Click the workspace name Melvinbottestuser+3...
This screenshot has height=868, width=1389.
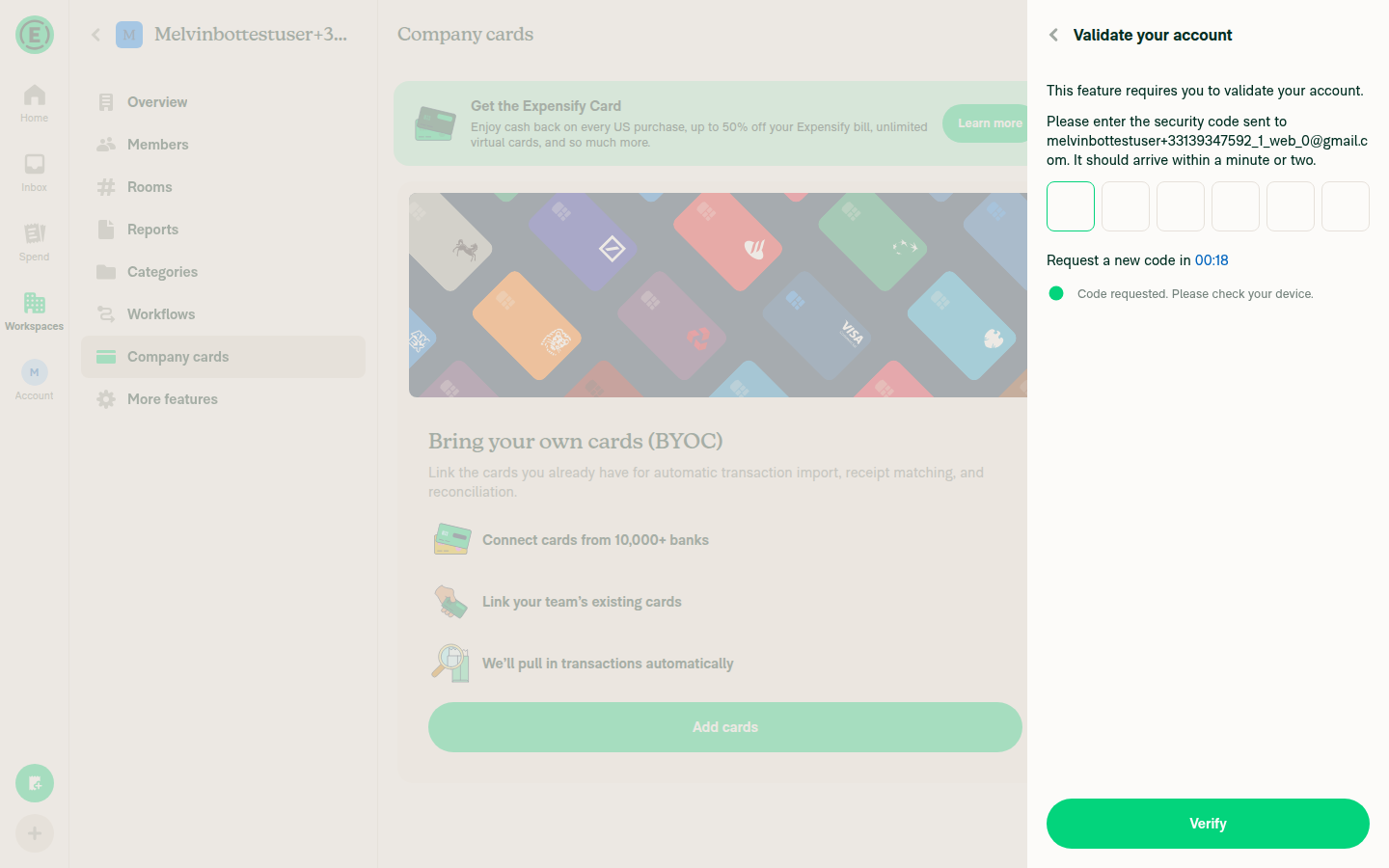251,35
